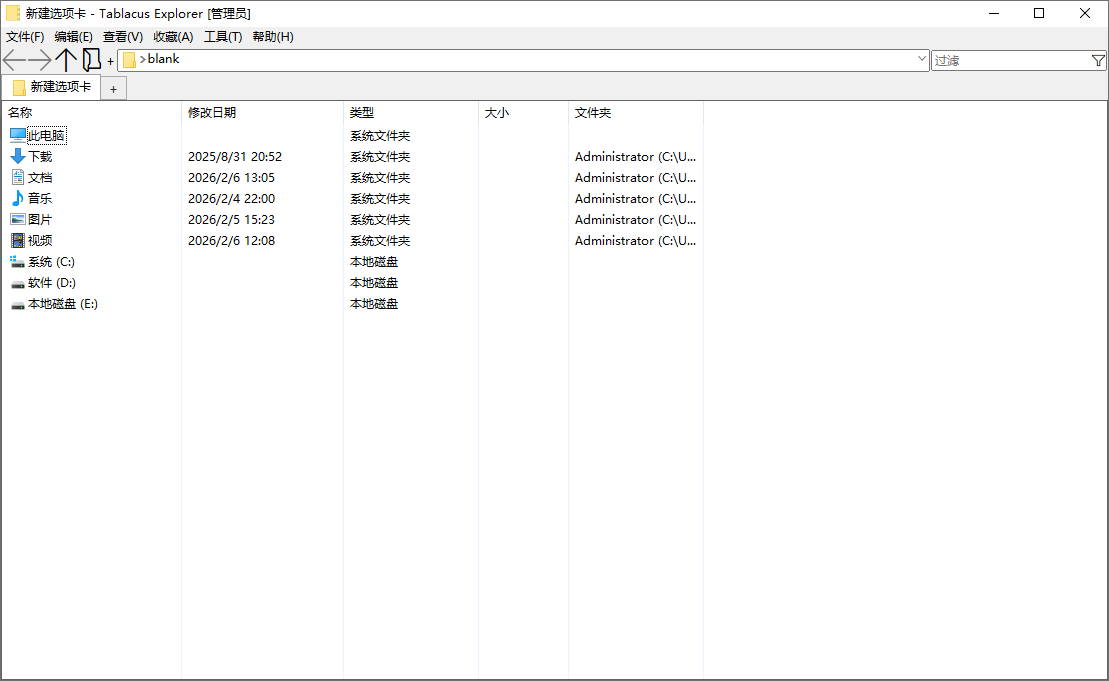Select the 新建选项卡 tab
1109x681 pixels.
(x=52, y=88)
